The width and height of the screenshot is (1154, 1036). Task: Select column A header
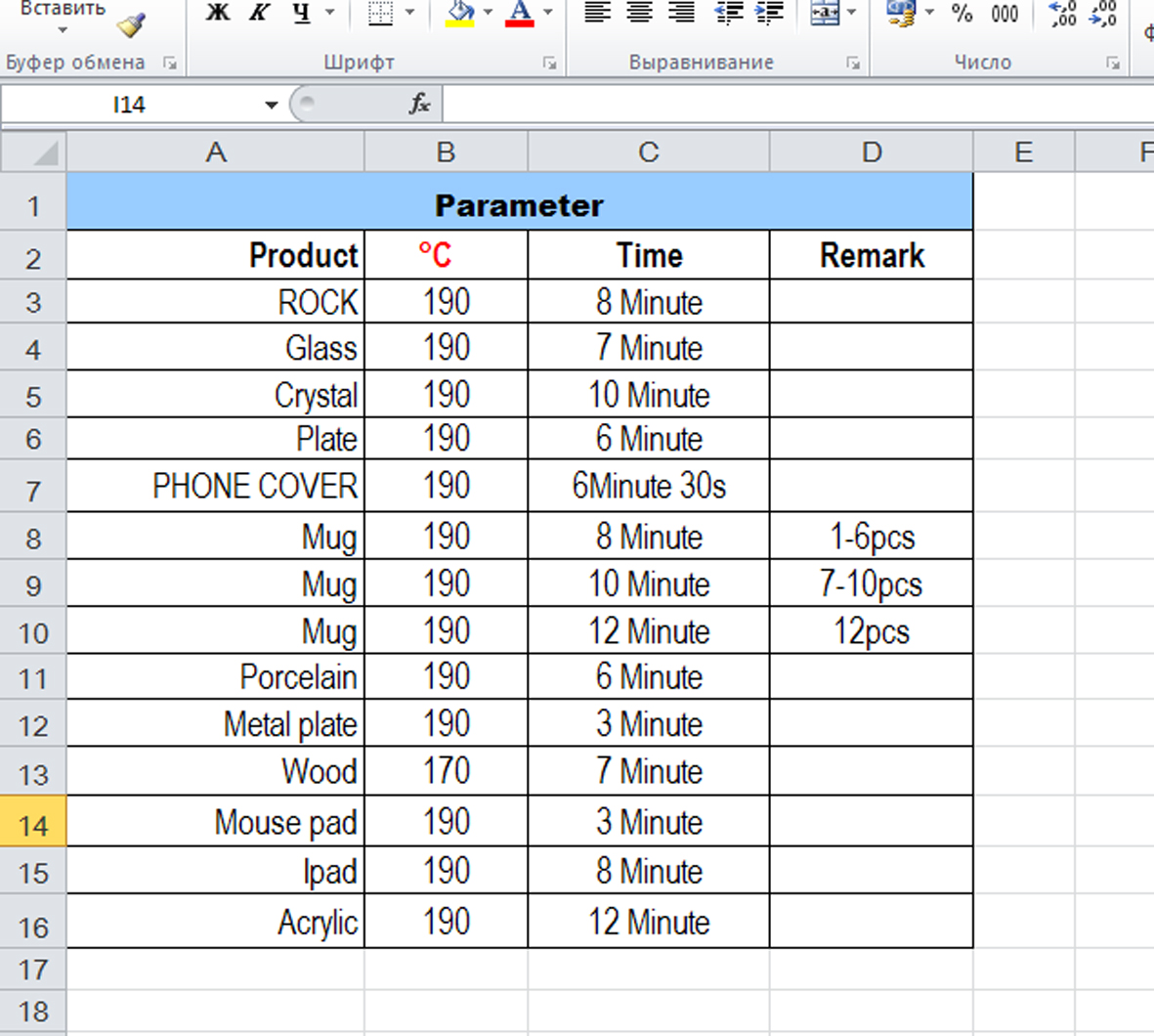click(x=216, y=152)
